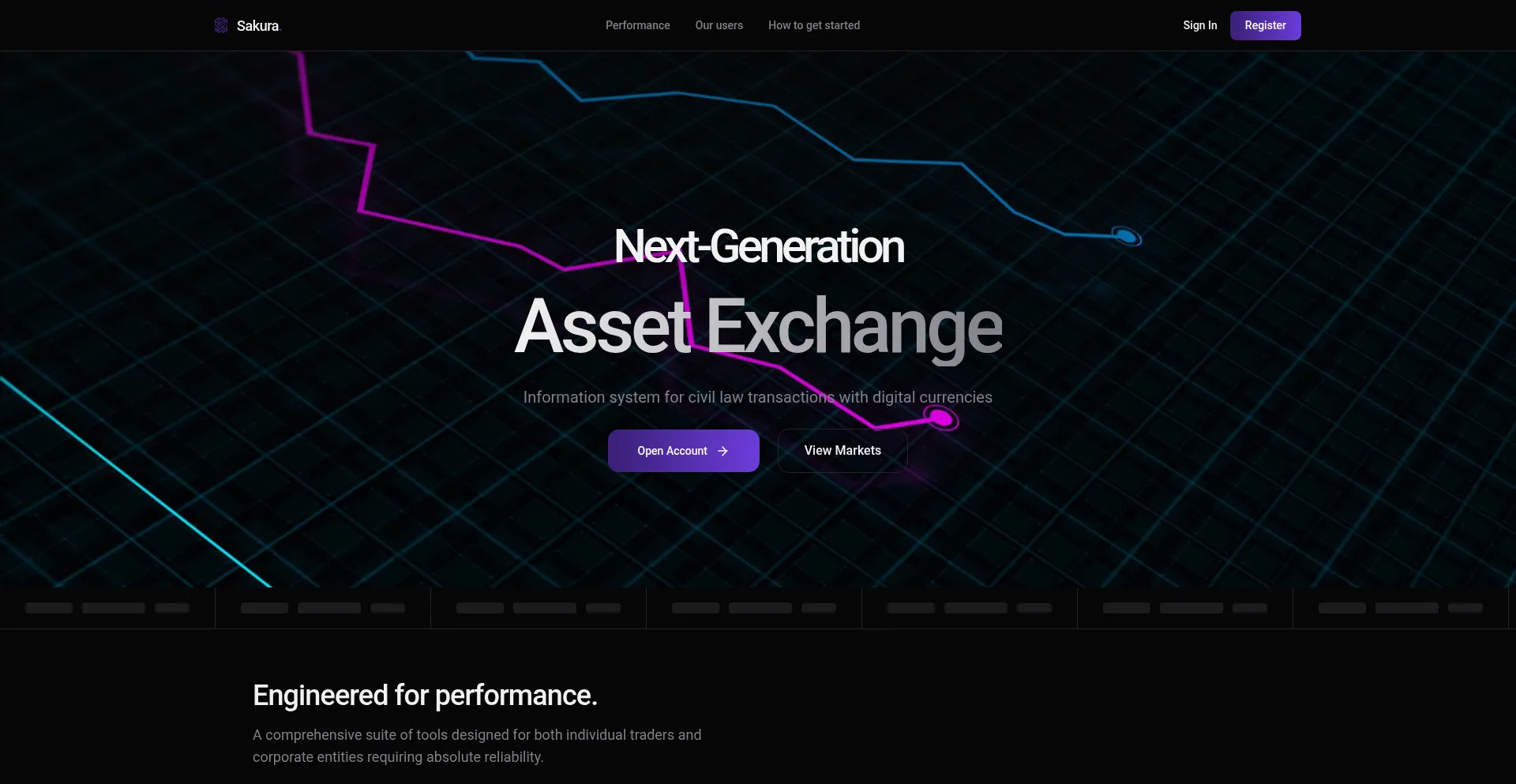Select the blue chart line endpoint marker
1516x784 pixels.
1127,235
